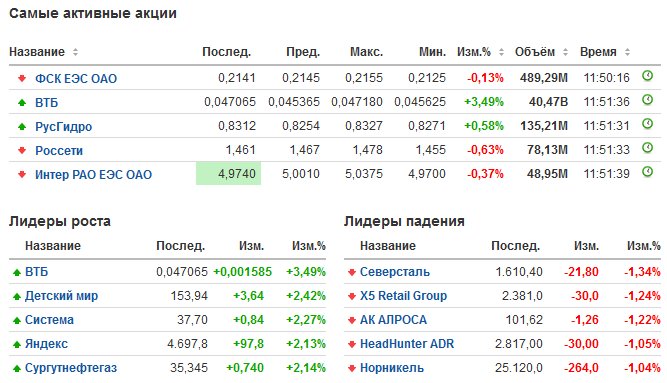Image resolution: width=667 pixels, height=383 pixels.
Task: Open X5 Retail Group stock link
Action: pos(403,296)
